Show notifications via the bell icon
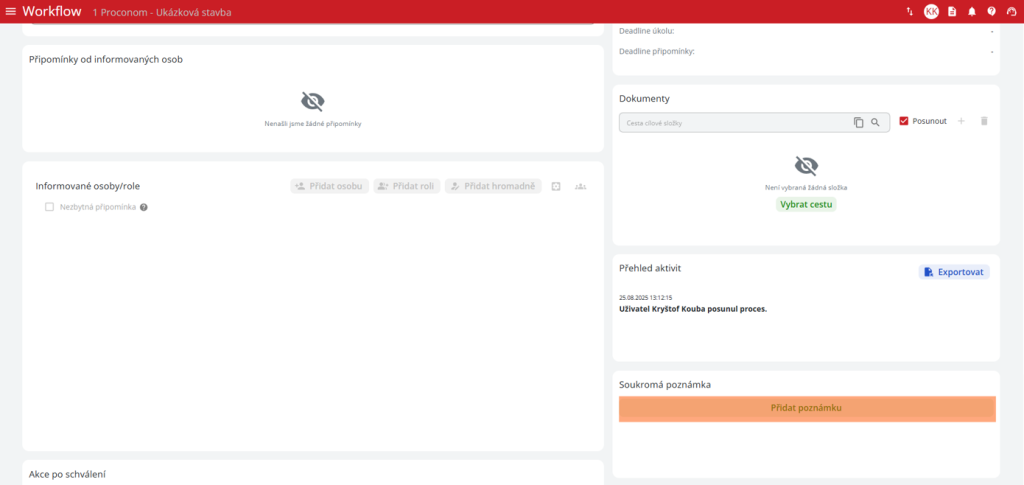1024x485 pixels. (x=972, y=12)
